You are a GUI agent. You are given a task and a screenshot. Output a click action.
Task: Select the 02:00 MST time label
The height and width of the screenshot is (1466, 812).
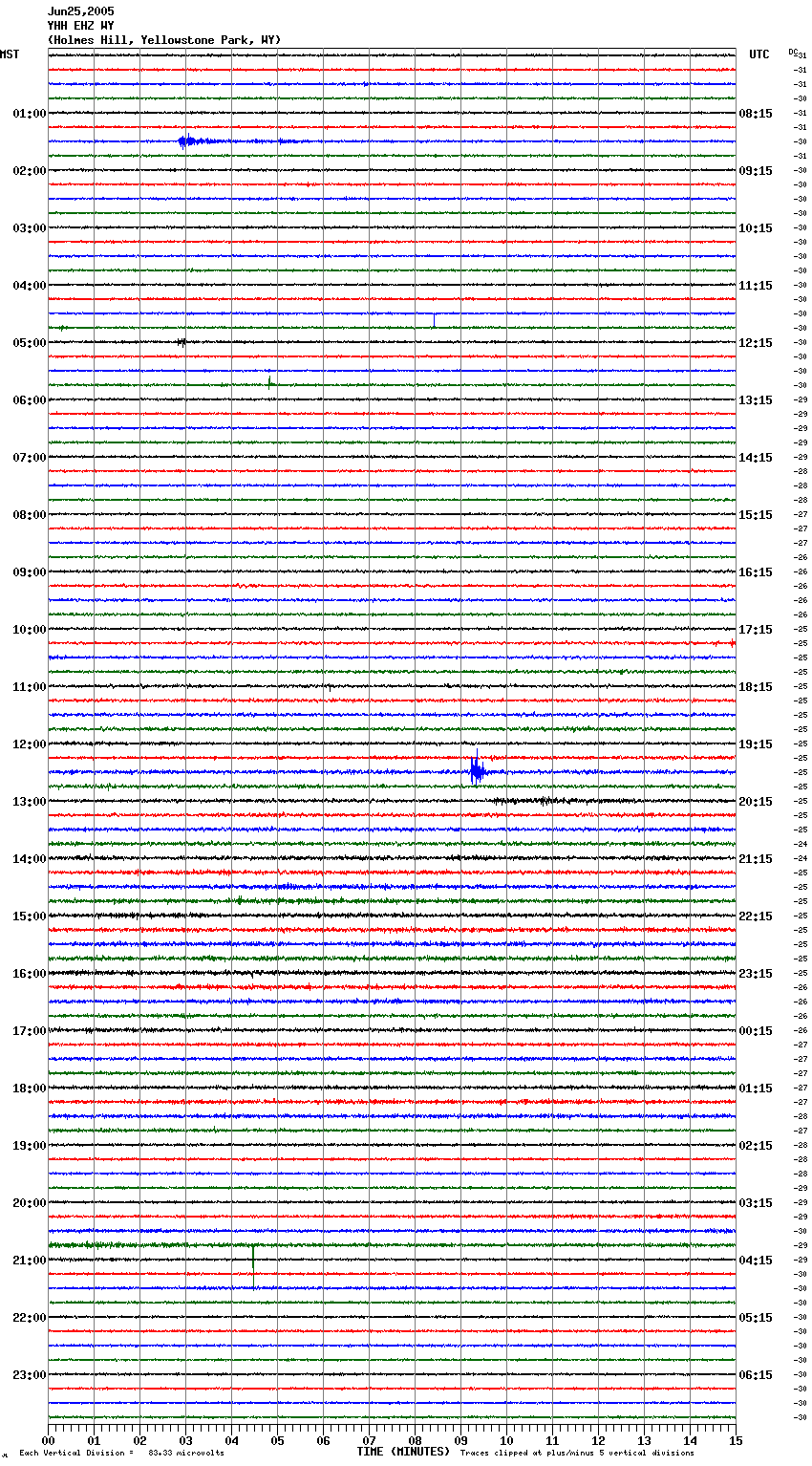click(x=30, y=171)
